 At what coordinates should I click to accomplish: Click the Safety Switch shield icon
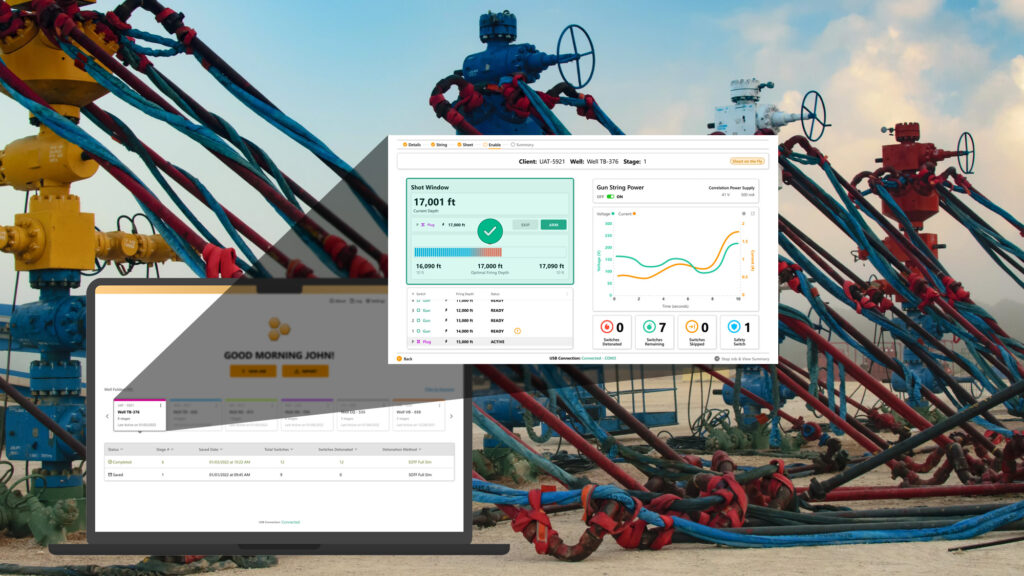[735, 327]
